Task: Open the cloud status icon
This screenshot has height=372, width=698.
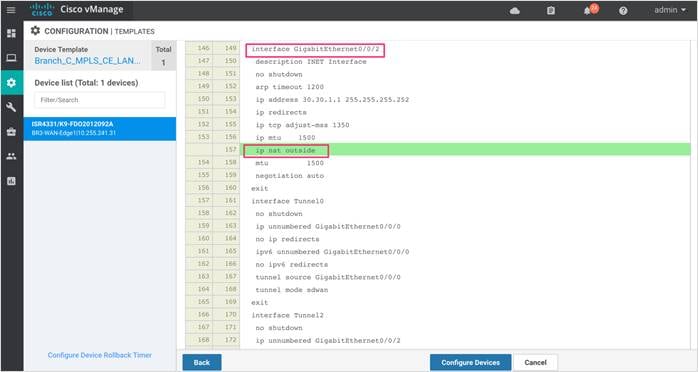Action: click(515, 11)
